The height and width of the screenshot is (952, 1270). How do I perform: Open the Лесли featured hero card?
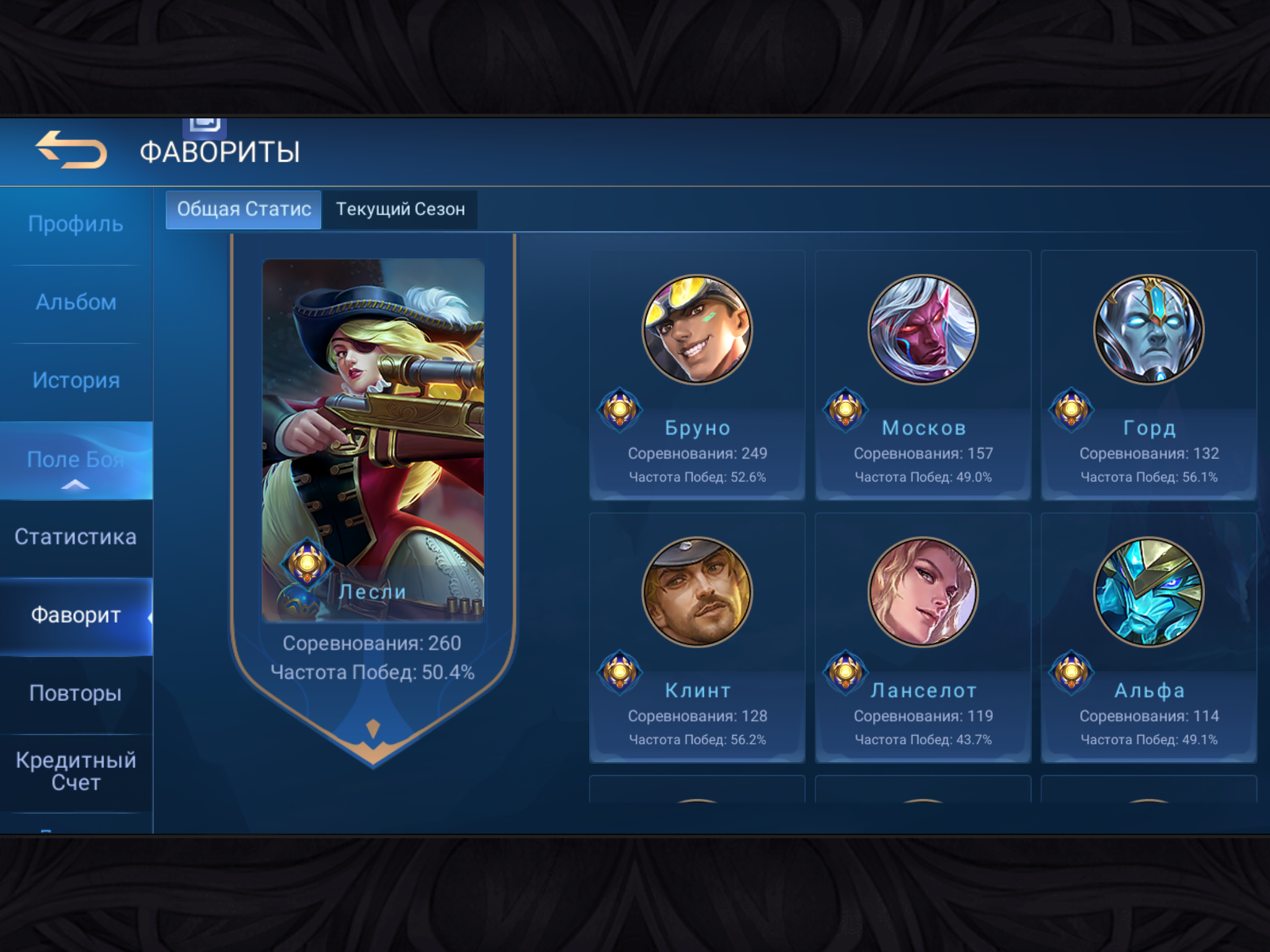373,440
